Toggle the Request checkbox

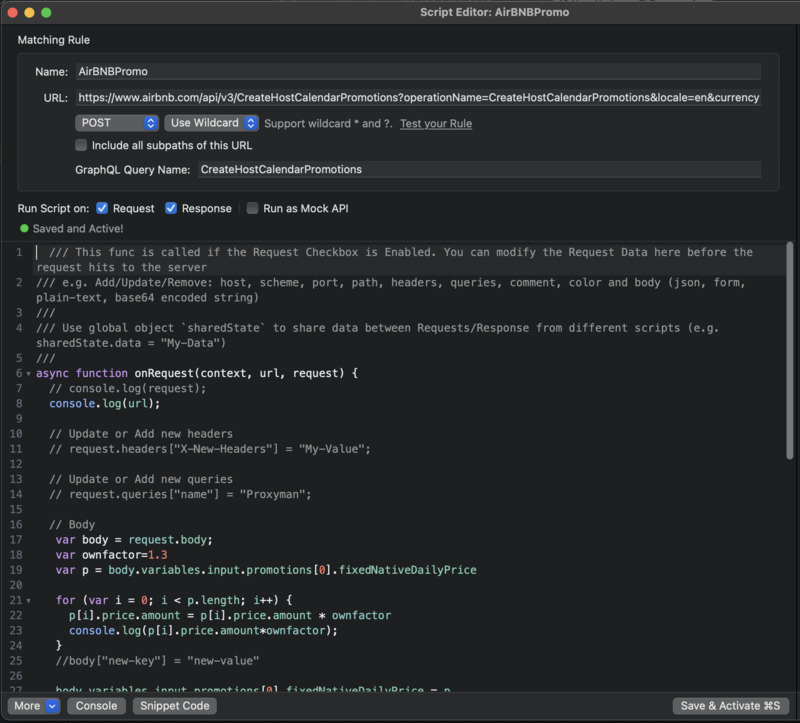102,208
